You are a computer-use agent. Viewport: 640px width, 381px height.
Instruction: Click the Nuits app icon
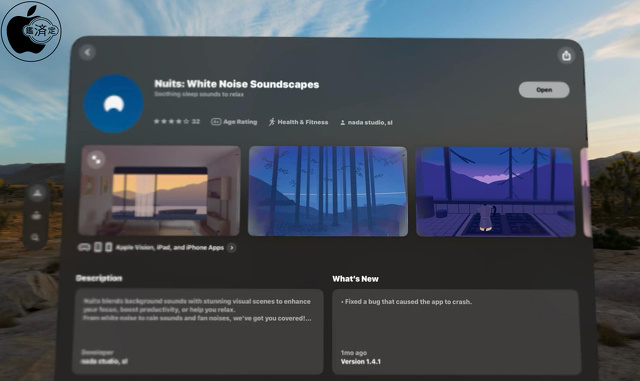113,104
